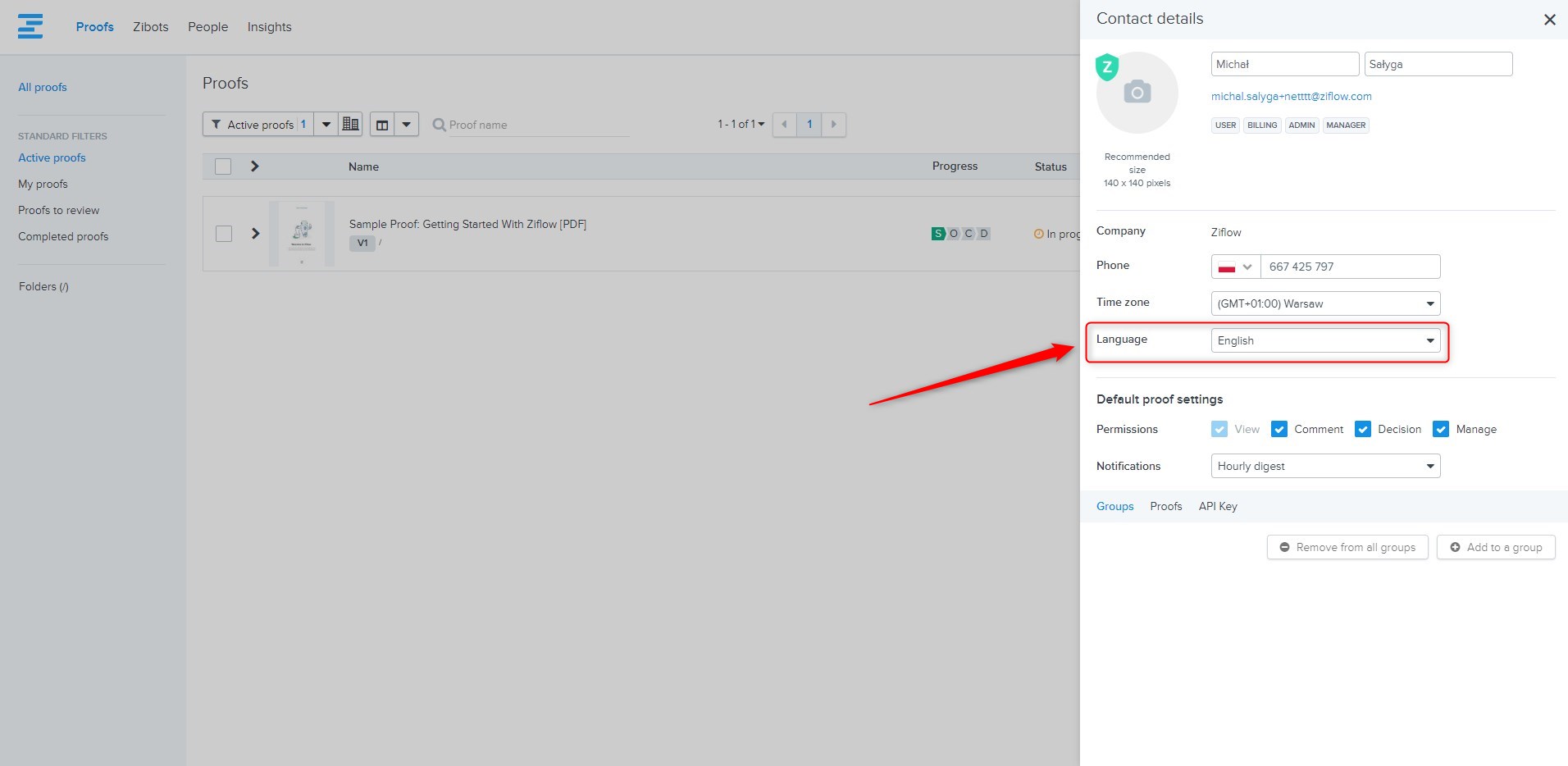This screenshot has height=766, width=1568.
Task: Switch to the API Key tab
Action: pyautogui.click(x=1217, y=506)
